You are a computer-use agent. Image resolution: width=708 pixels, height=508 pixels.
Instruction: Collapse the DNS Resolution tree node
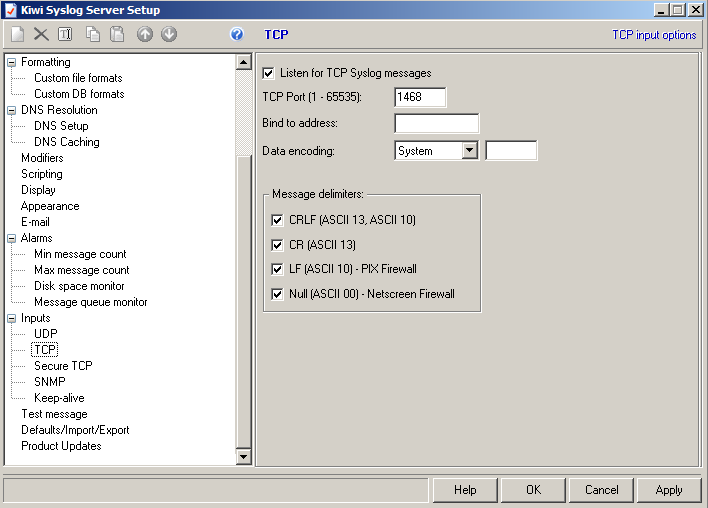(x=12, y=111)
